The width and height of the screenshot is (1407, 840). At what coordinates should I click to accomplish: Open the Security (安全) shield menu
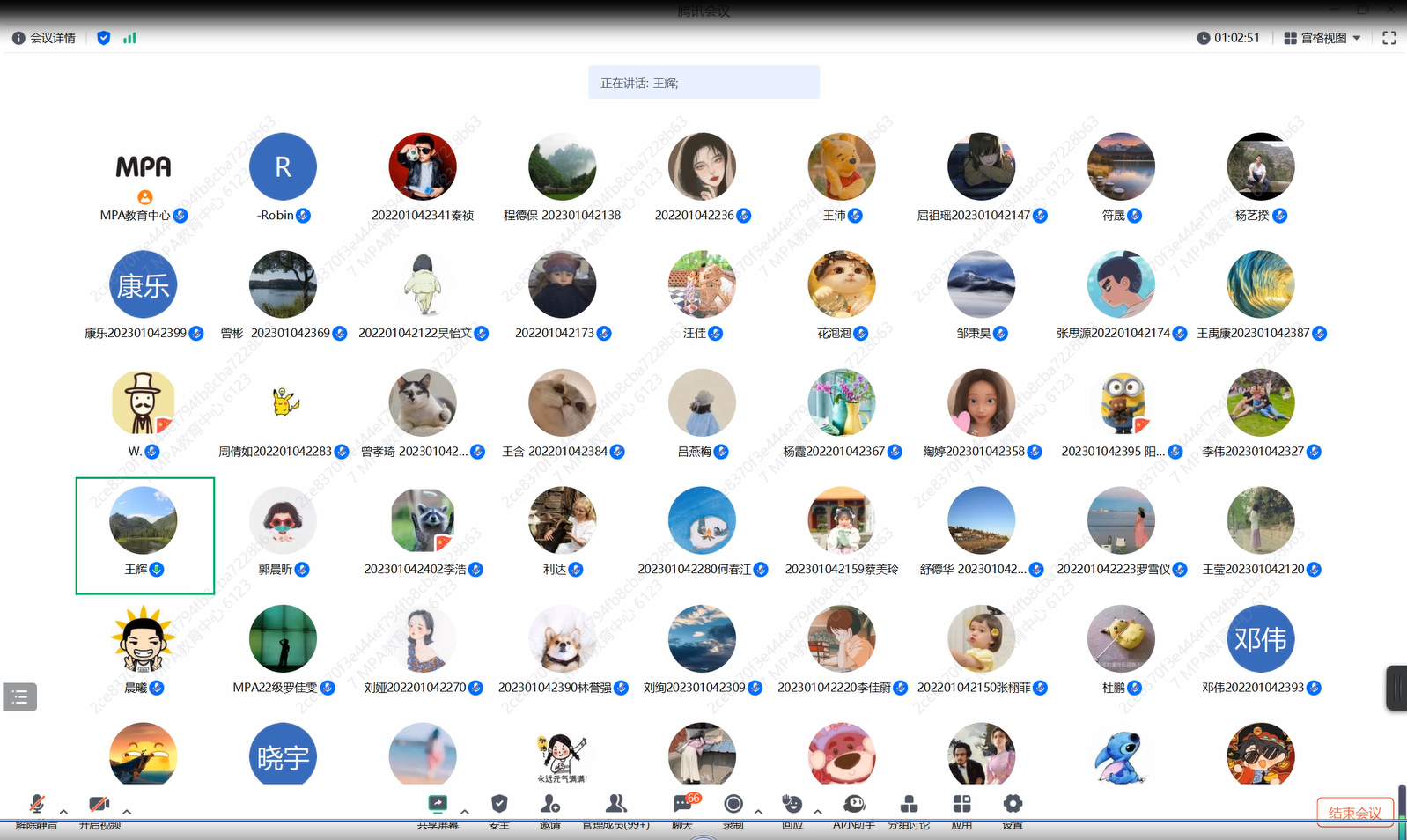pyautogui.click(x=499, y=805)
